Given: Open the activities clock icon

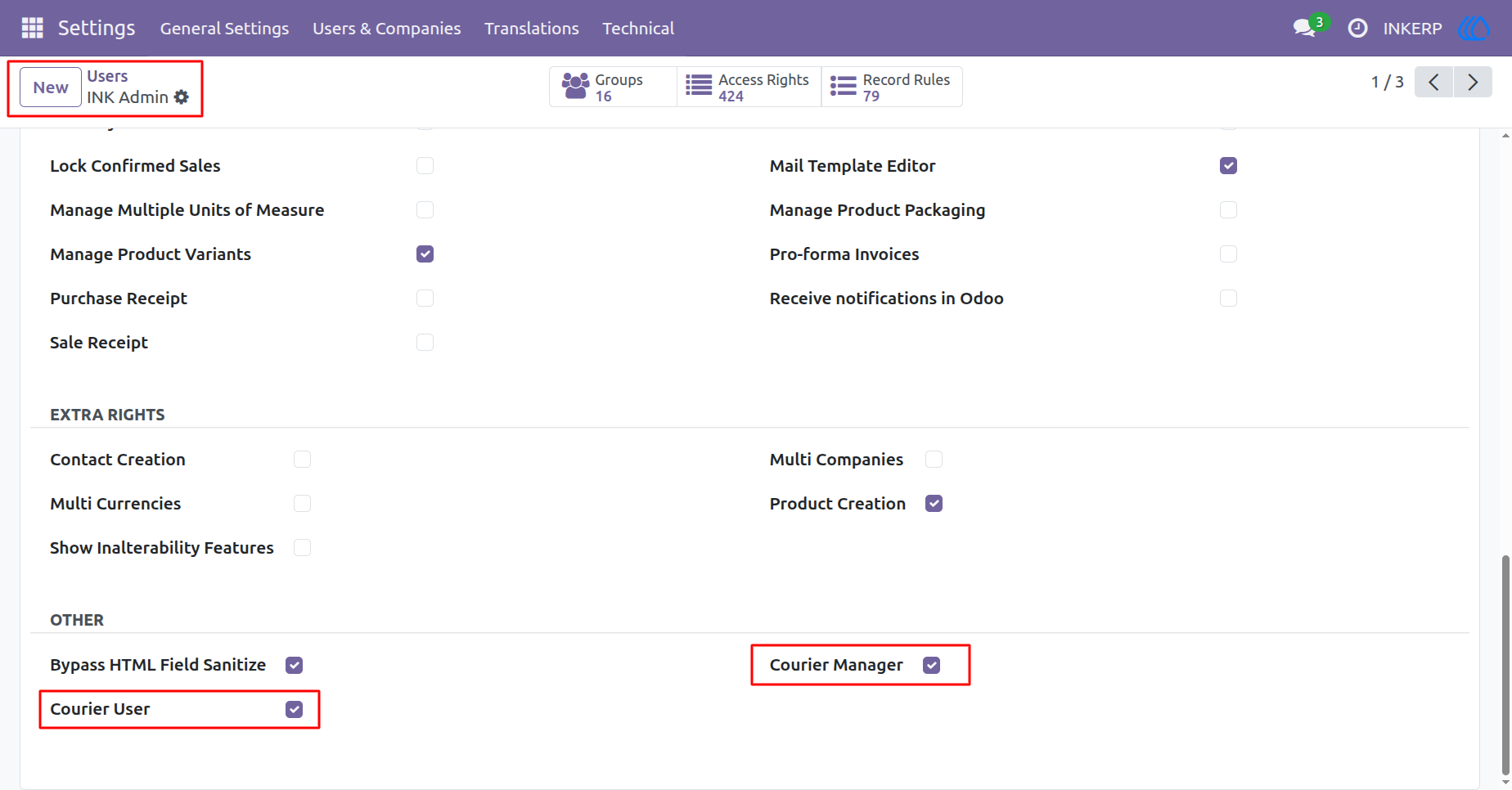Looking at the screenshot, I should [x=1357, y=29].
